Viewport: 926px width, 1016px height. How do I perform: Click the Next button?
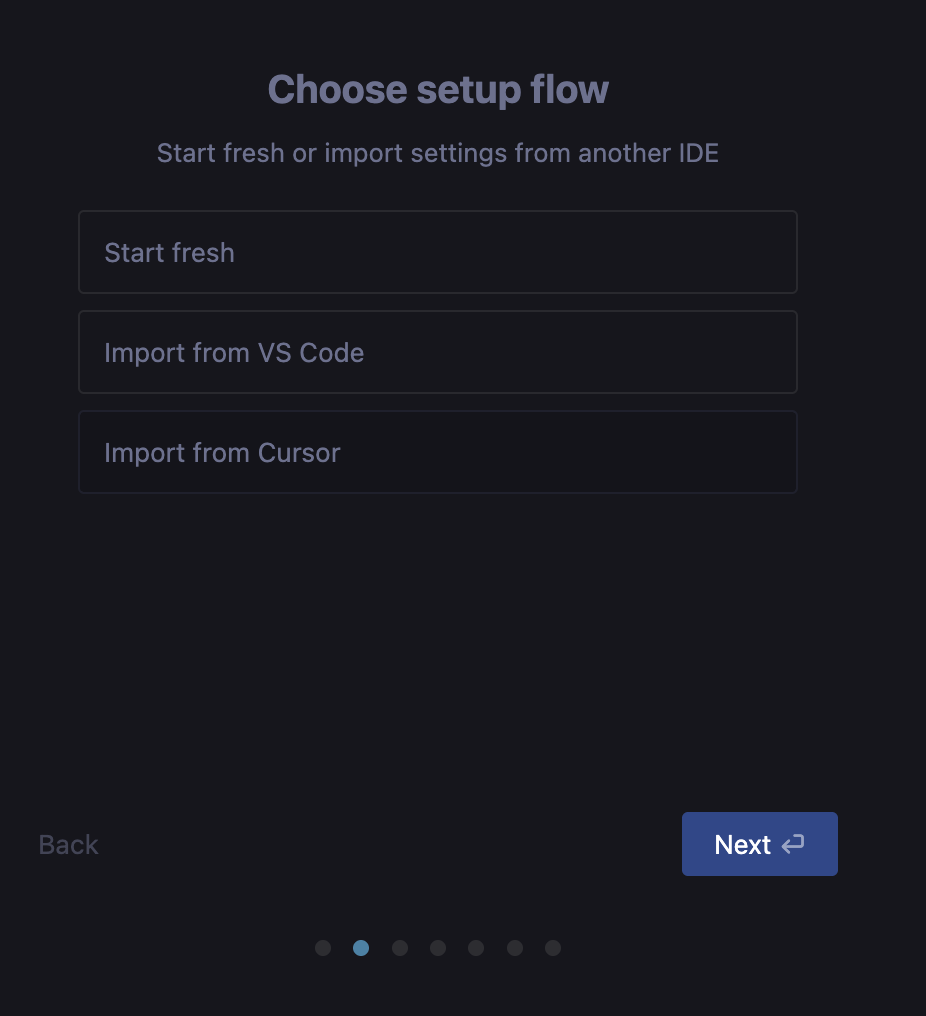tap(759, 844)
